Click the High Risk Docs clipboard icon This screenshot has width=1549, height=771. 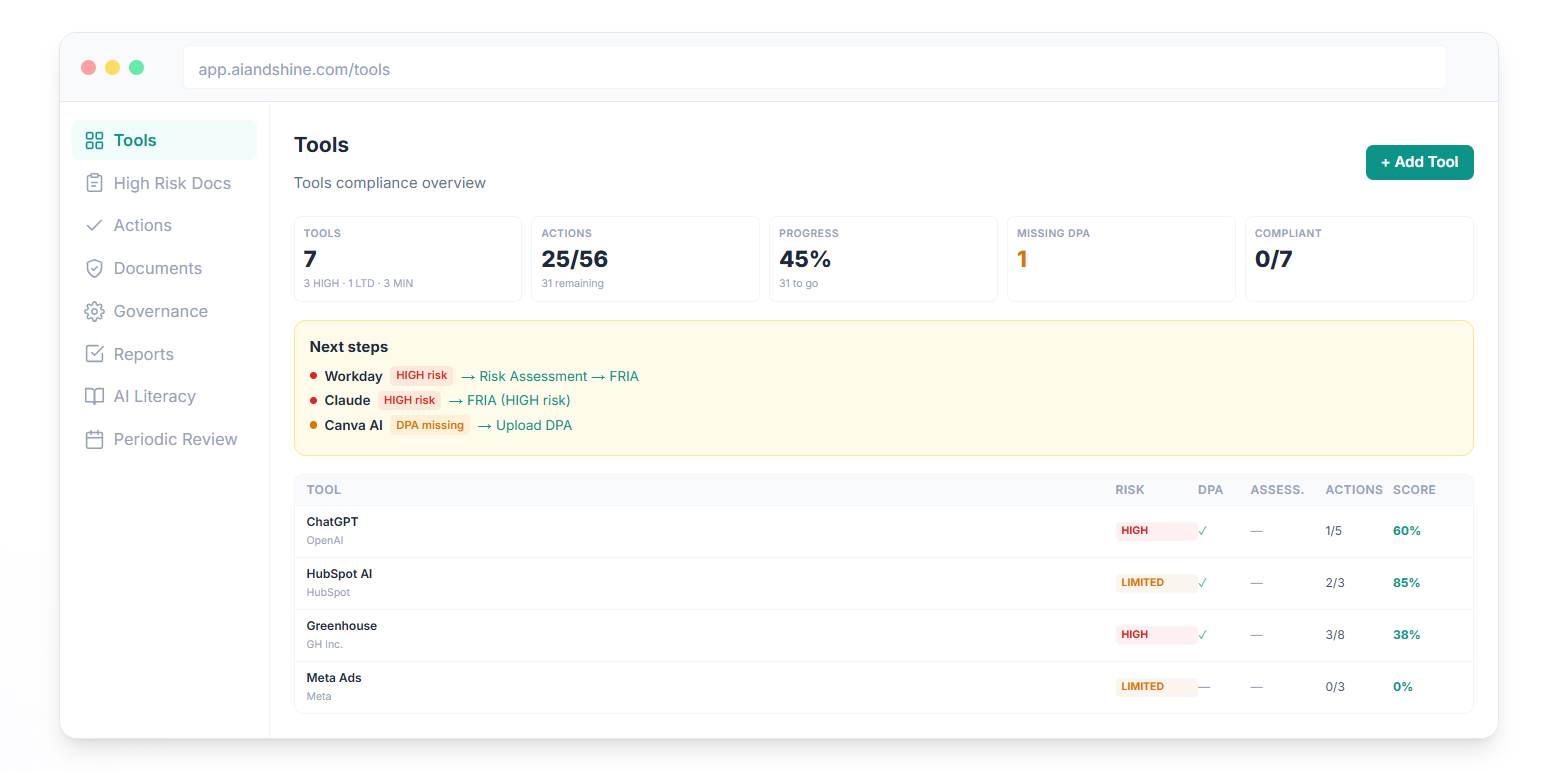94,183
